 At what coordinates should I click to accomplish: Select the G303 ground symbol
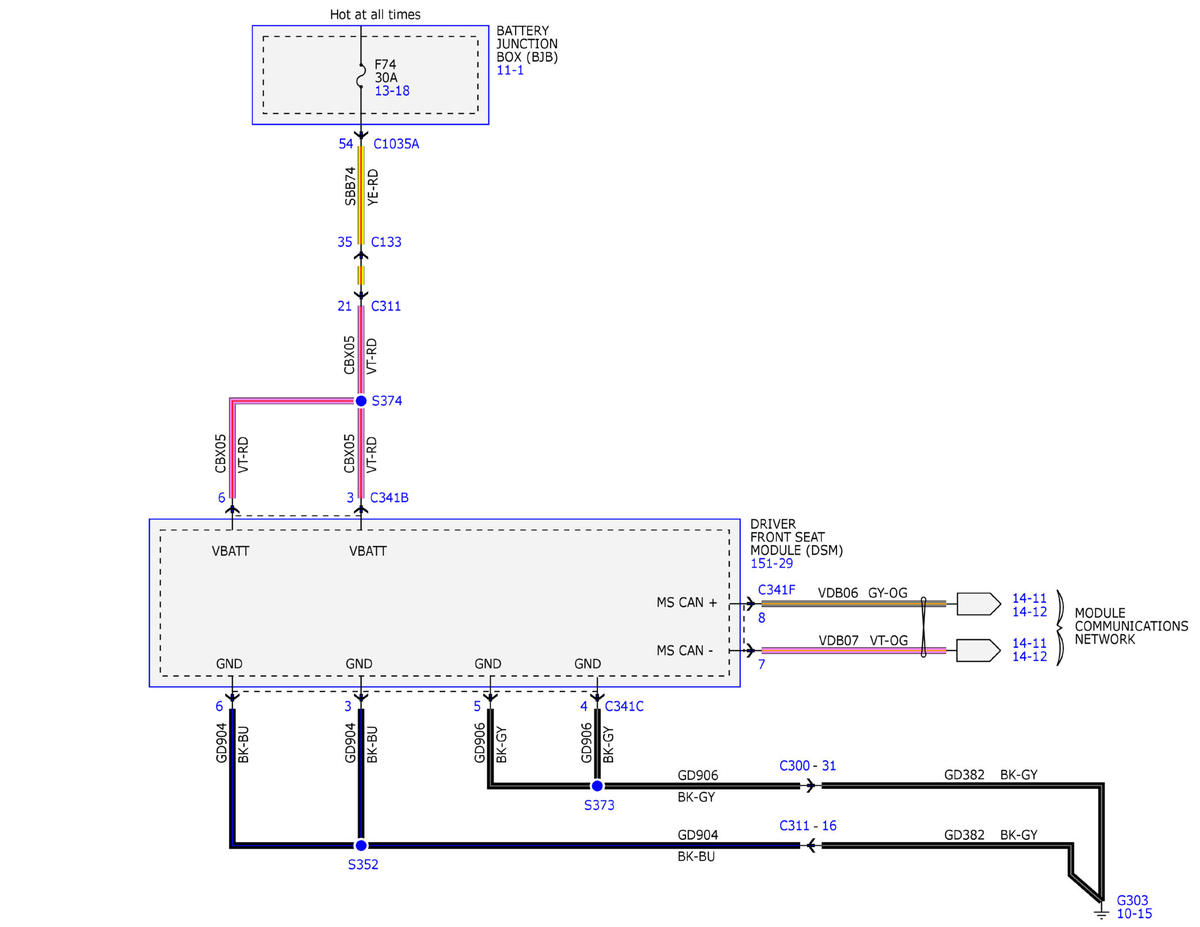(x=1101, y=911)
